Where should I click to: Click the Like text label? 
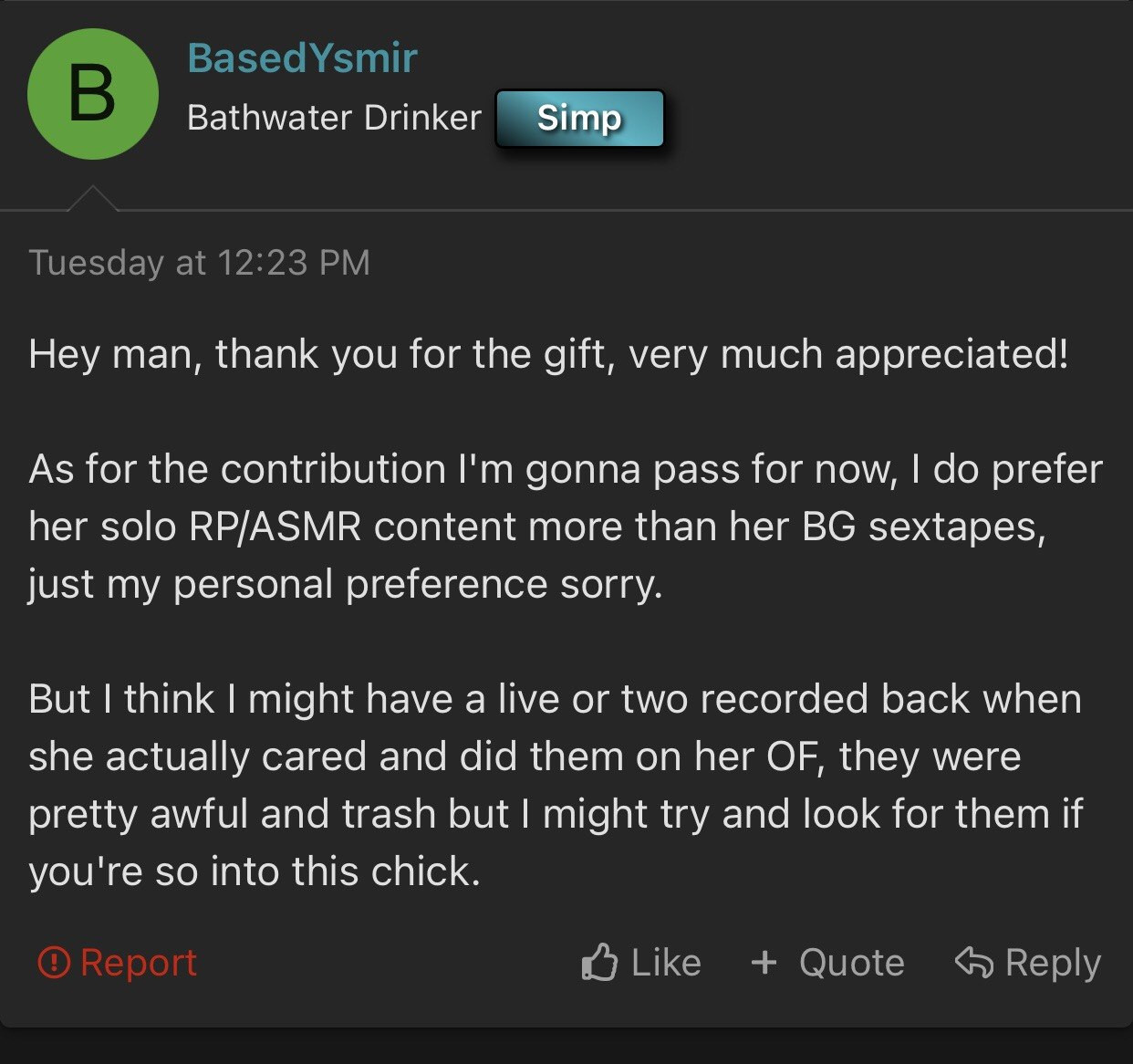pyautogui.click(x=666, y=963)
